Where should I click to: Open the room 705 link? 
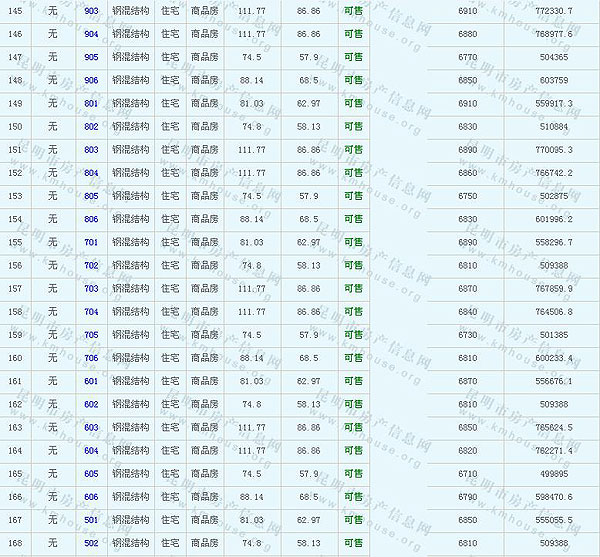tap(91, 335)
